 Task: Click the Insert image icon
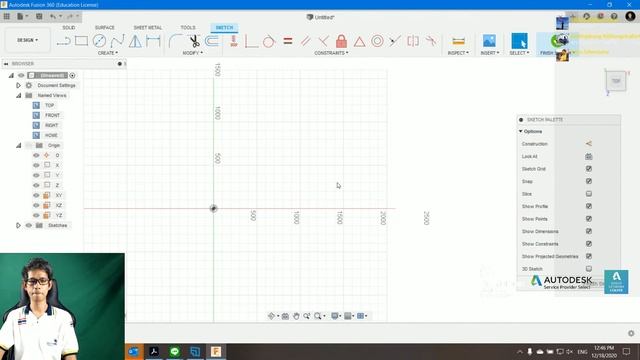(489, 41)
